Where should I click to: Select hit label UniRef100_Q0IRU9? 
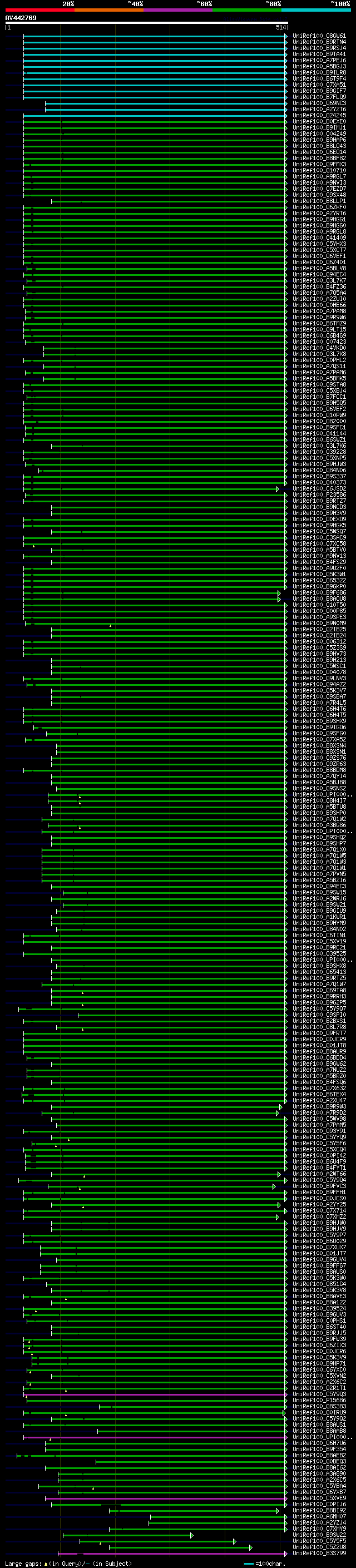319,1412
